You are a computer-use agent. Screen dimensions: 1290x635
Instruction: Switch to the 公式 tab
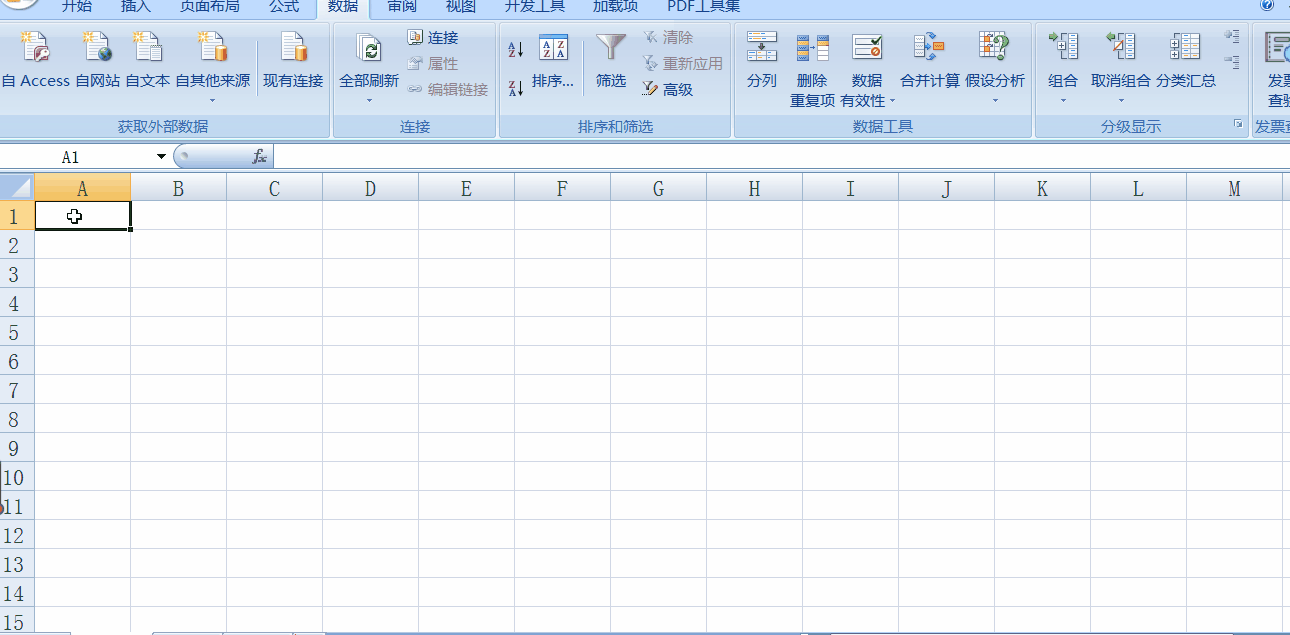click(284, 7)
